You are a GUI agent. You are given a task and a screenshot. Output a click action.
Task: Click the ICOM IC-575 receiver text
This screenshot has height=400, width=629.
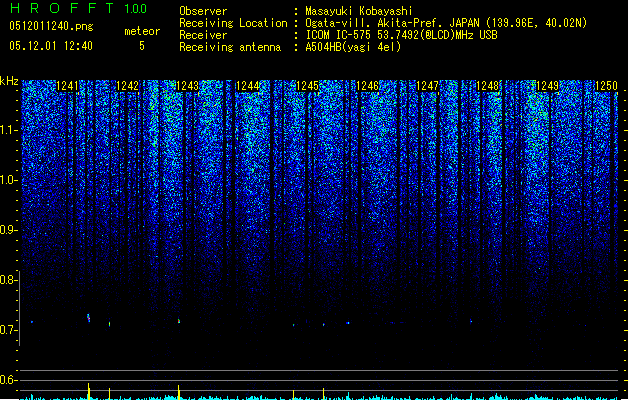click(401, 35)
